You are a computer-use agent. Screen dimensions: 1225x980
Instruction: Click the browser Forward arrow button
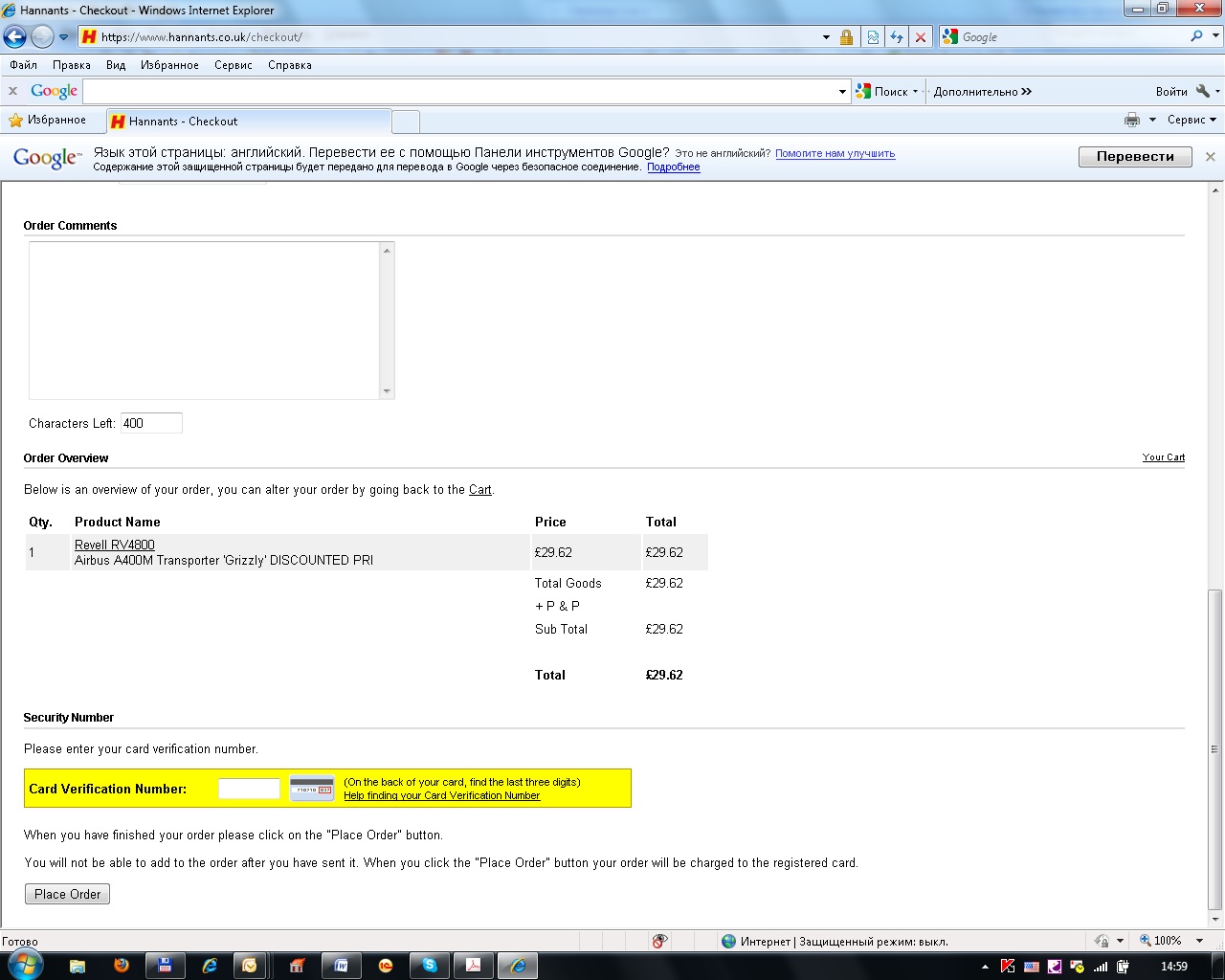[42, 36]
